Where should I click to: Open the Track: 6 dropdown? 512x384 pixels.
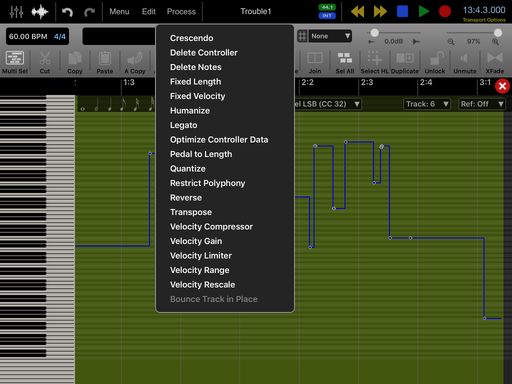tap(427, 104)
